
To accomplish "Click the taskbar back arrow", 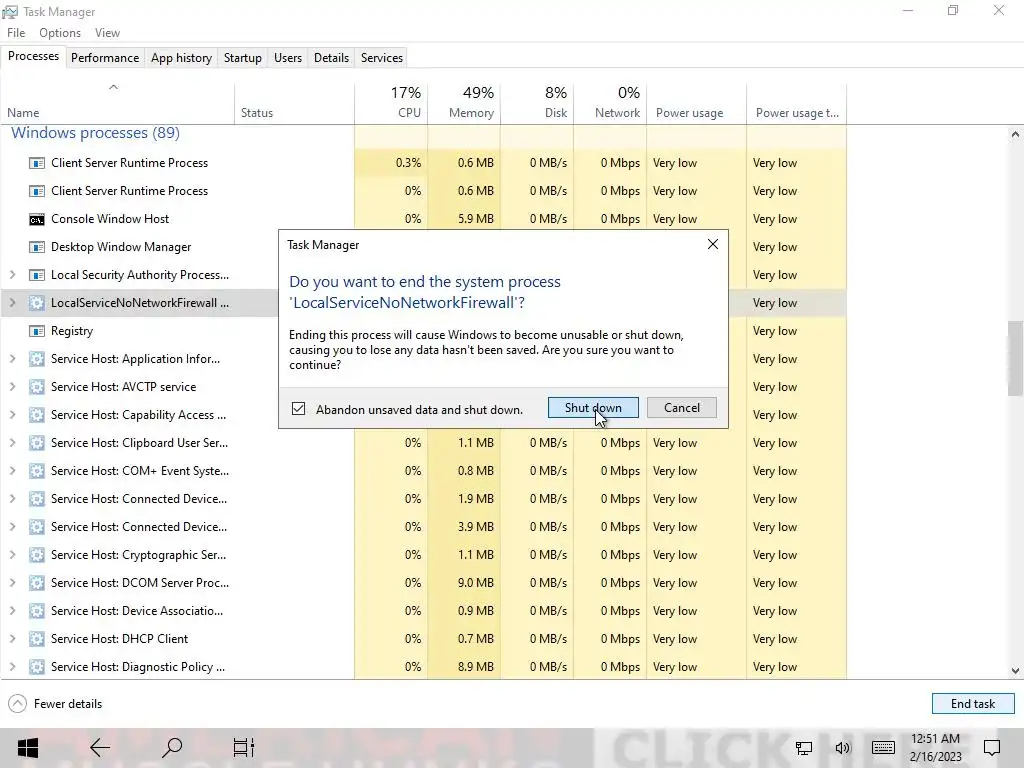I will (100, 748).
